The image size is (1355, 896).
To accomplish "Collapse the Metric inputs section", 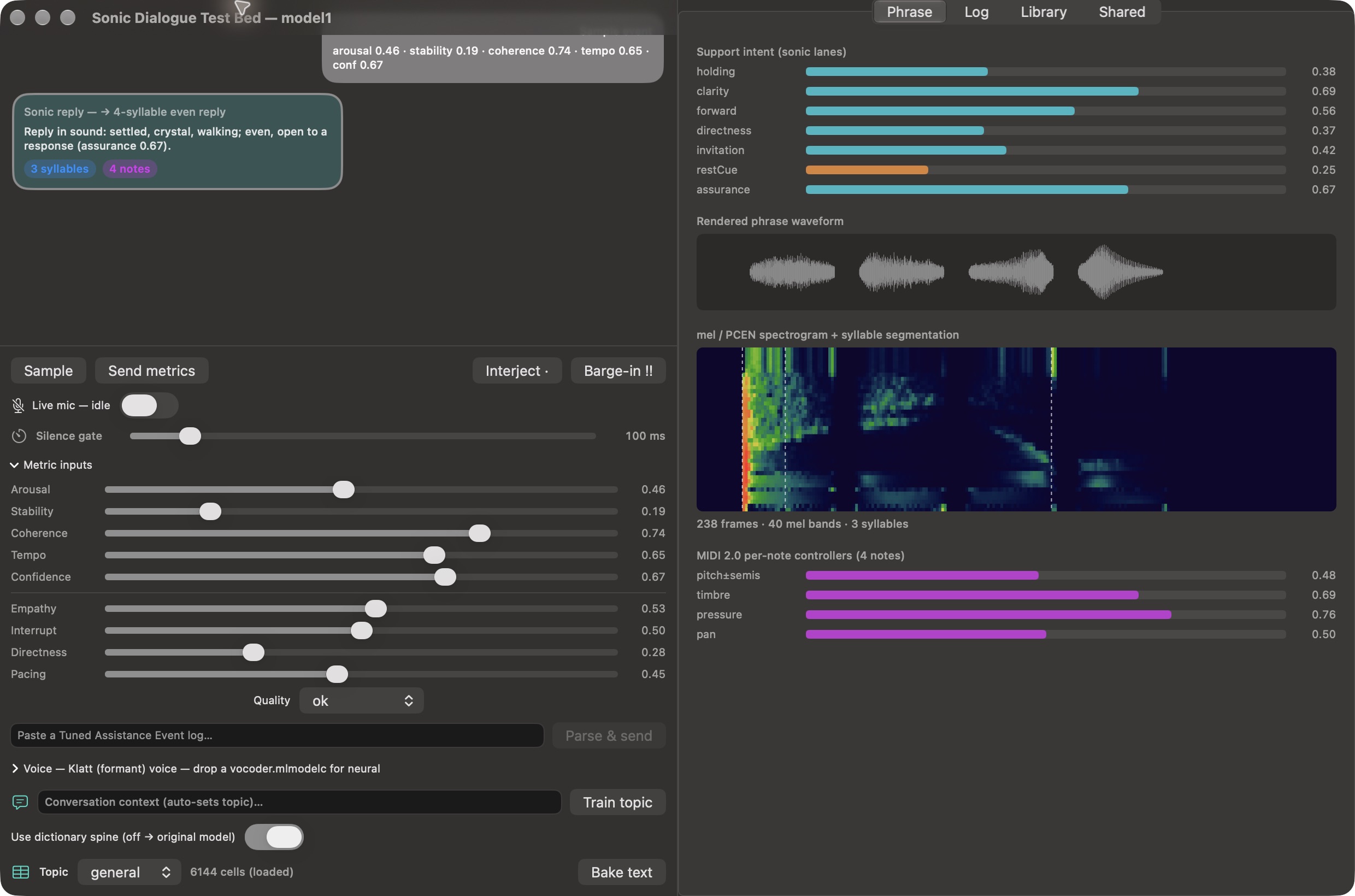I will click(14, 465).
